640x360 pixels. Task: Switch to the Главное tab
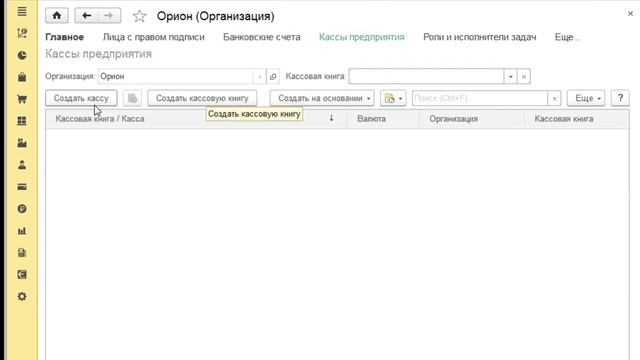coord(64,37)
